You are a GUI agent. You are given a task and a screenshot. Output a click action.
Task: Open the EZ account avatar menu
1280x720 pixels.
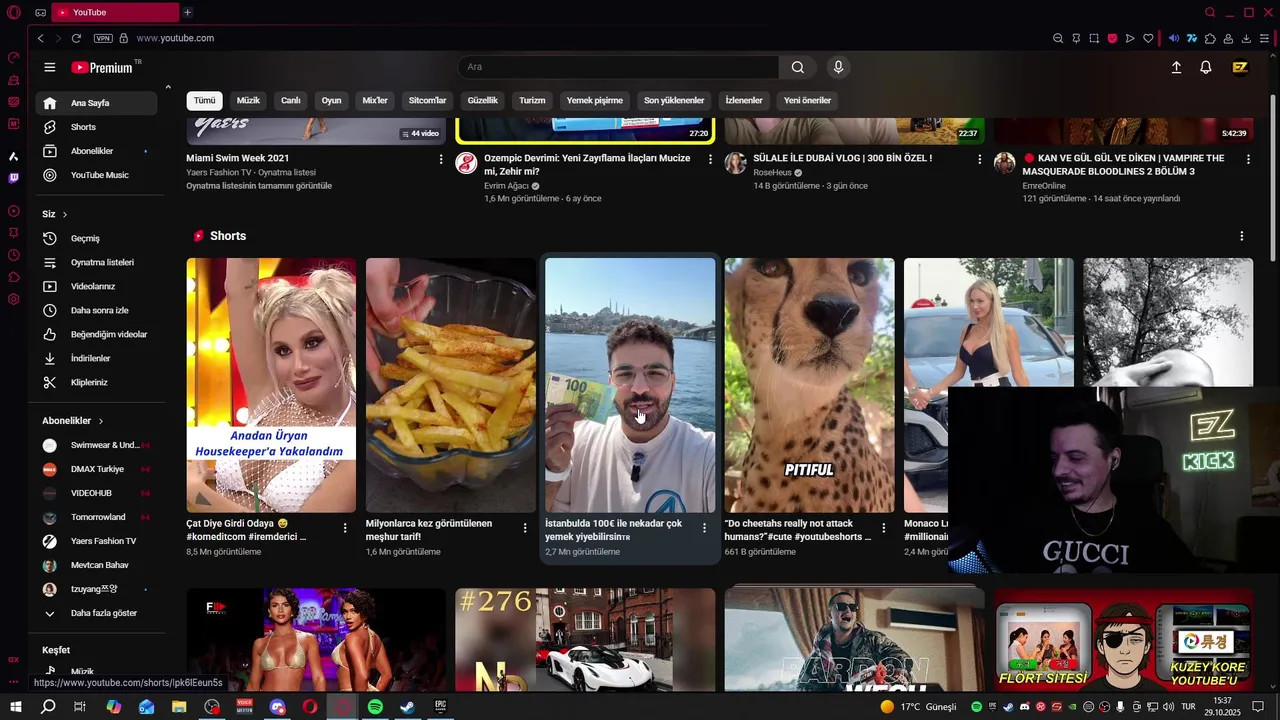[1240, 67]
